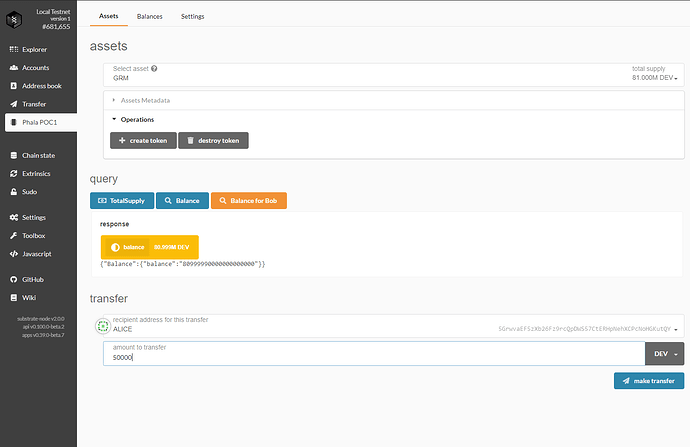This screenshot has height=447, width=690.
Task: Focus the amount to transfer field
Action: pos(374,353)
